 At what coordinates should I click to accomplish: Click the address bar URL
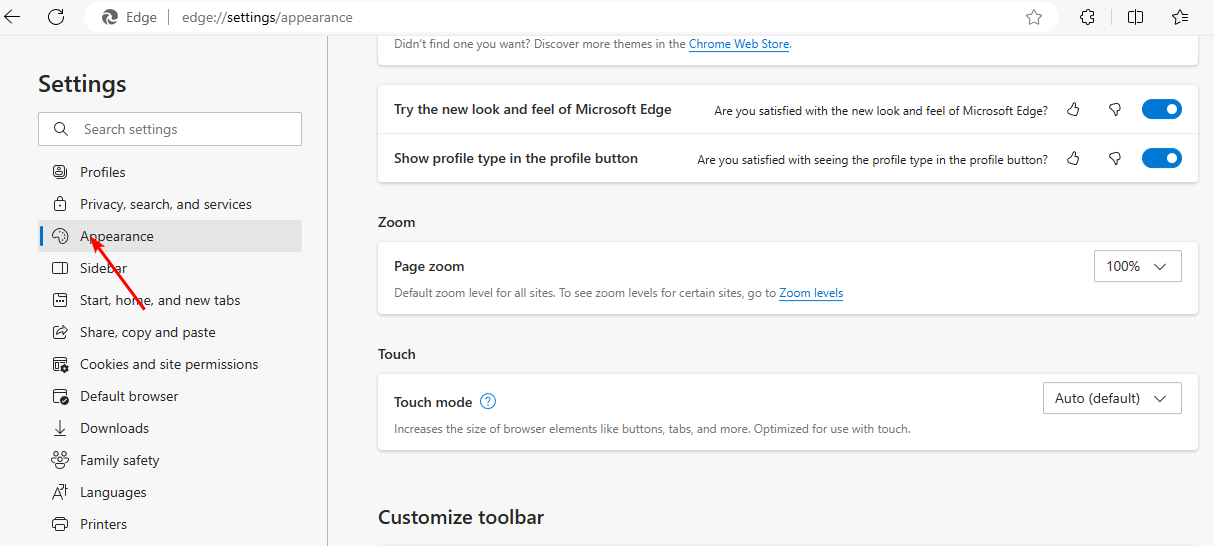pyautogui.click(x=267, y=17)
